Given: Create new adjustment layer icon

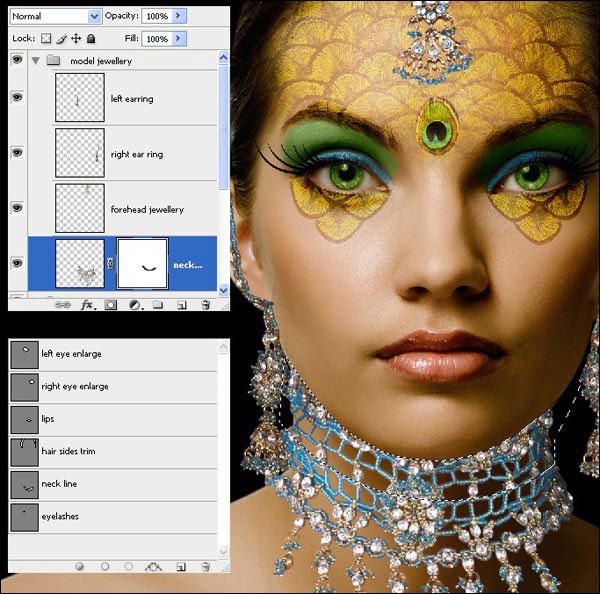Looking at the screenshot, I should tap(134, 304).
